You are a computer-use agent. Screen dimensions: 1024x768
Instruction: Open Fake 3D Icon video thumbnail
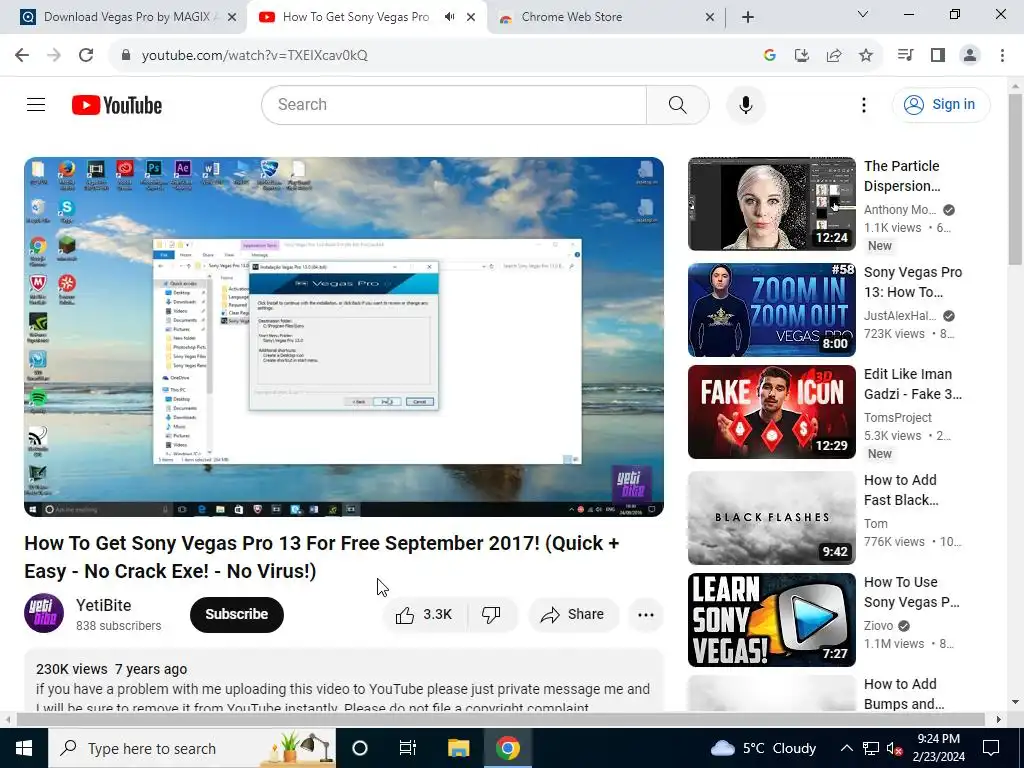pos(771,411)
